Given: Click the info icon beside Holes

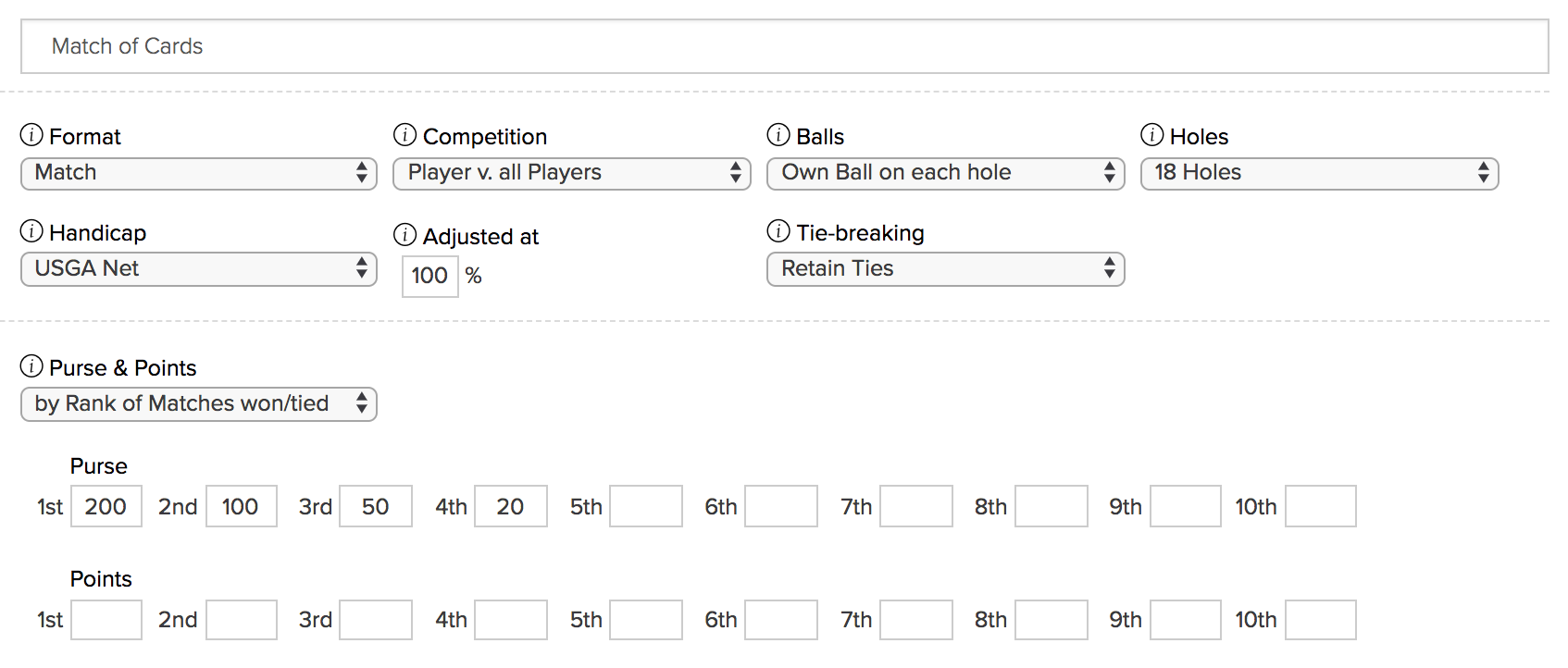Looking at the screenshot, I should click(x=1151, y=135).
